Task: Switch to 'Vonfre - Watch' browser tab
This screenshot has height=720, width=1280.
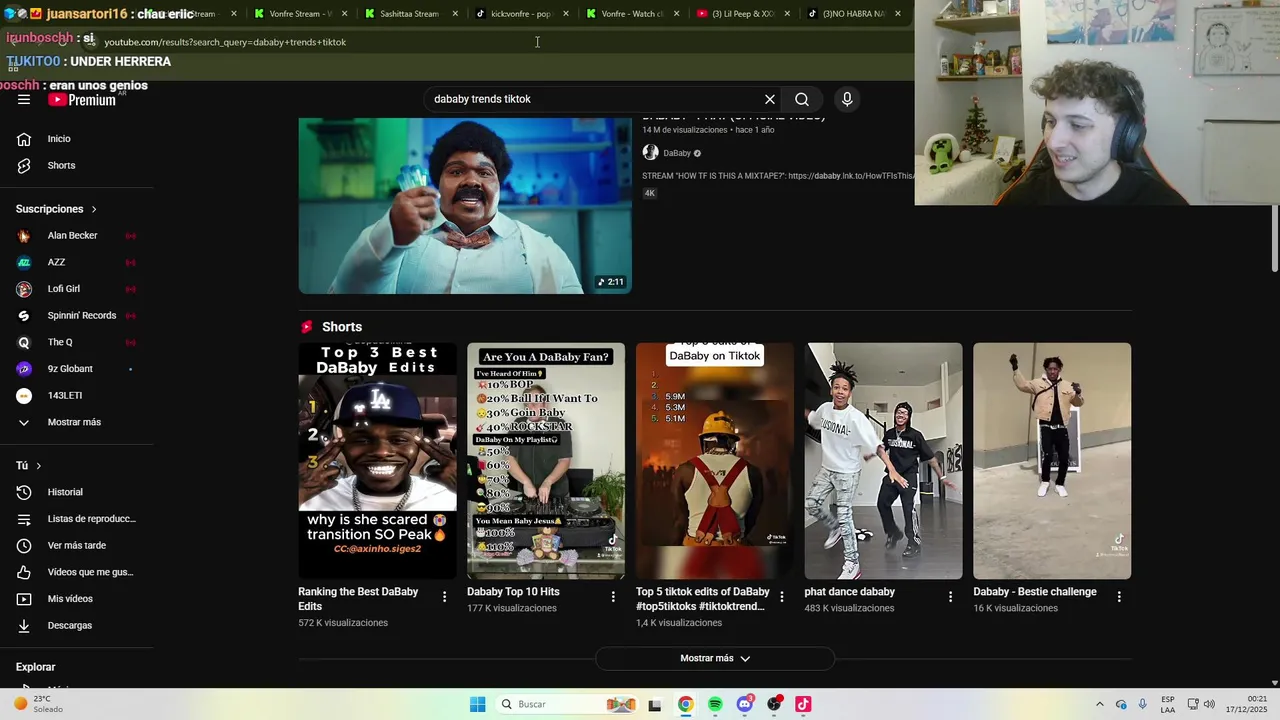Action: [x=632, y=14]
